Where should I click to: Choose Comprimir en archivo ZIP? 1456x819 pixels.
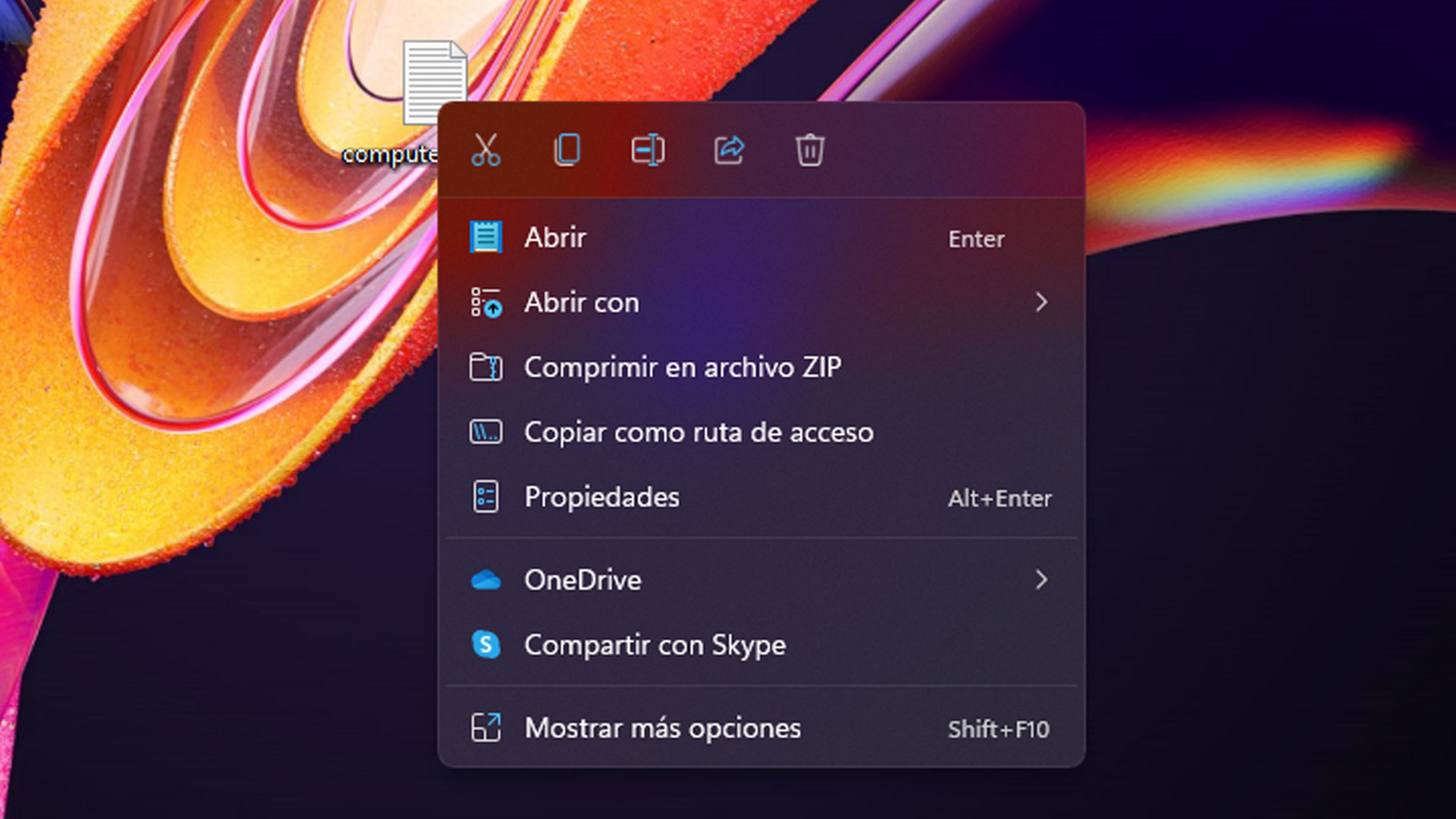click(x=761, y=367)
